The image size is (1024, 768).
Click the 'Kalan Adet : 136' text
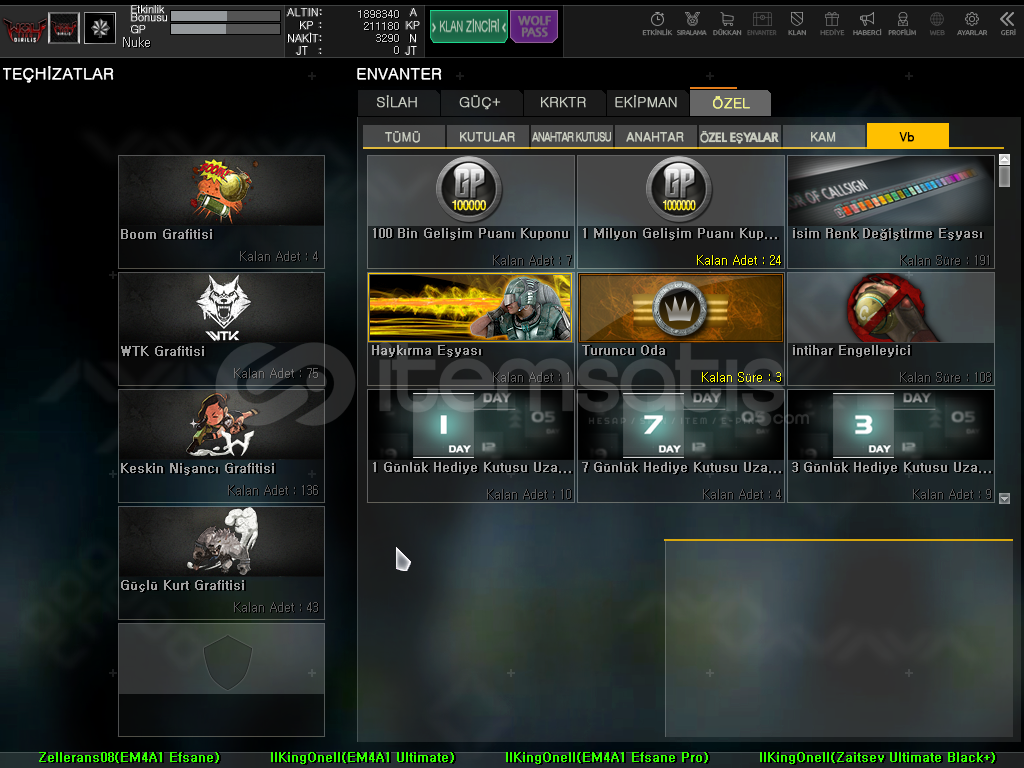click(x=272, y=490)
